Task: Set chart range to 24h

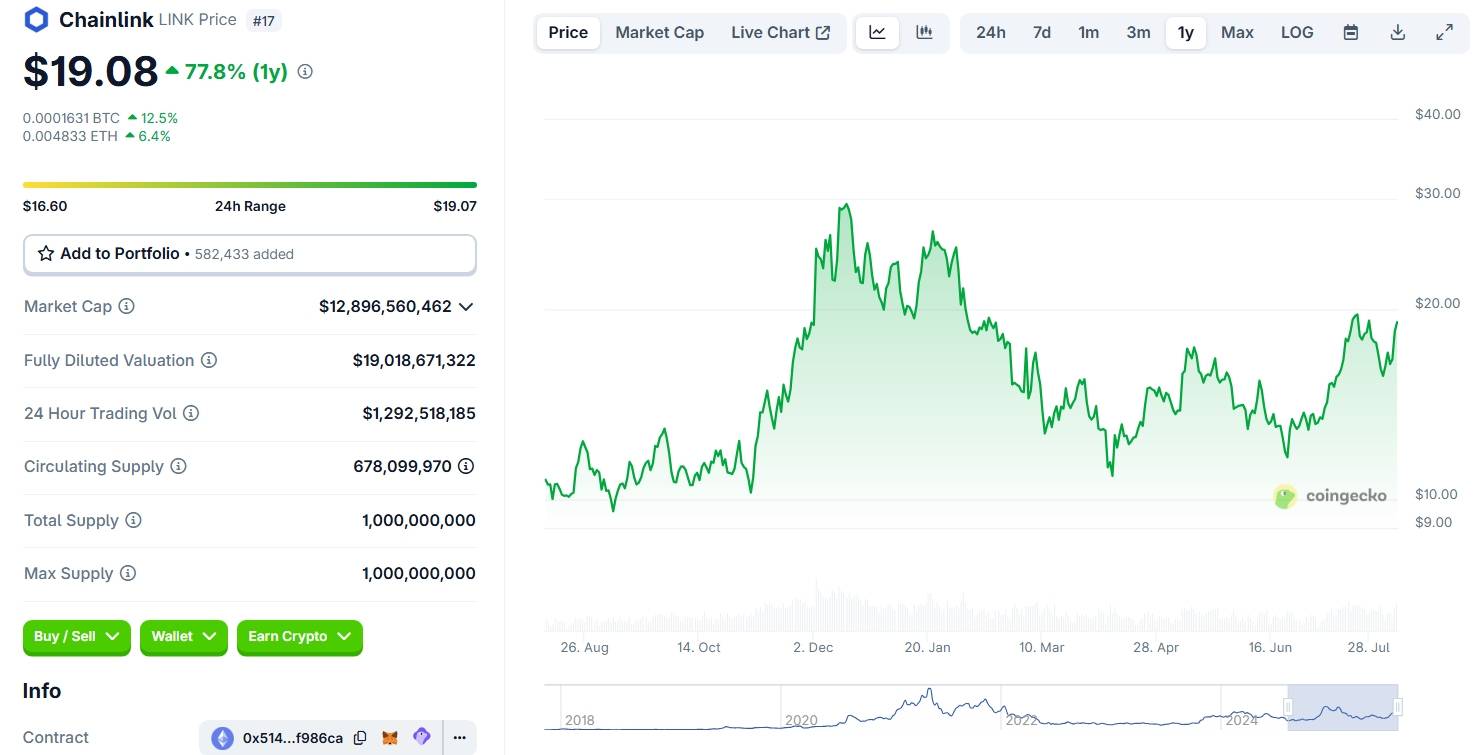Action: pyautogui.click(x=991, y=32)
